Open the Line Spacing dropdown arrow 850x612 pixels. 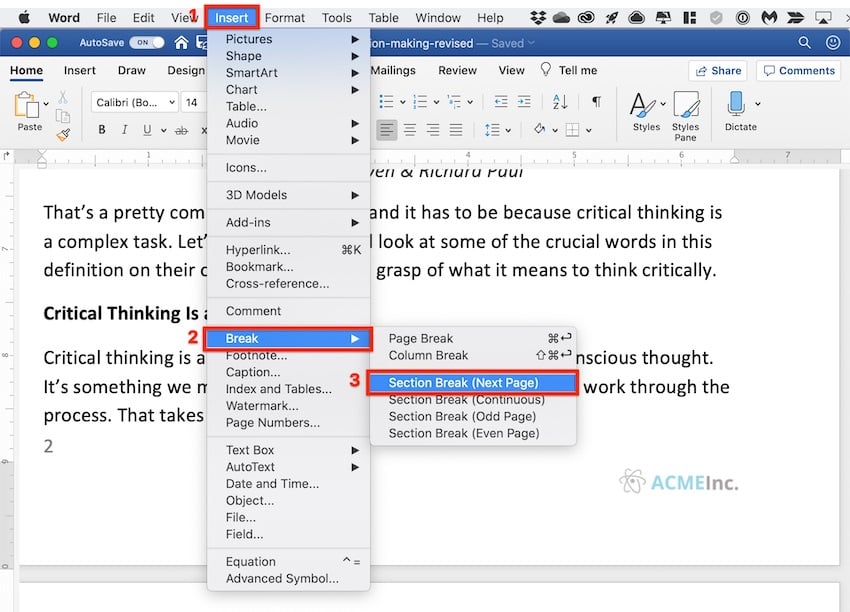tap(508, 130)
